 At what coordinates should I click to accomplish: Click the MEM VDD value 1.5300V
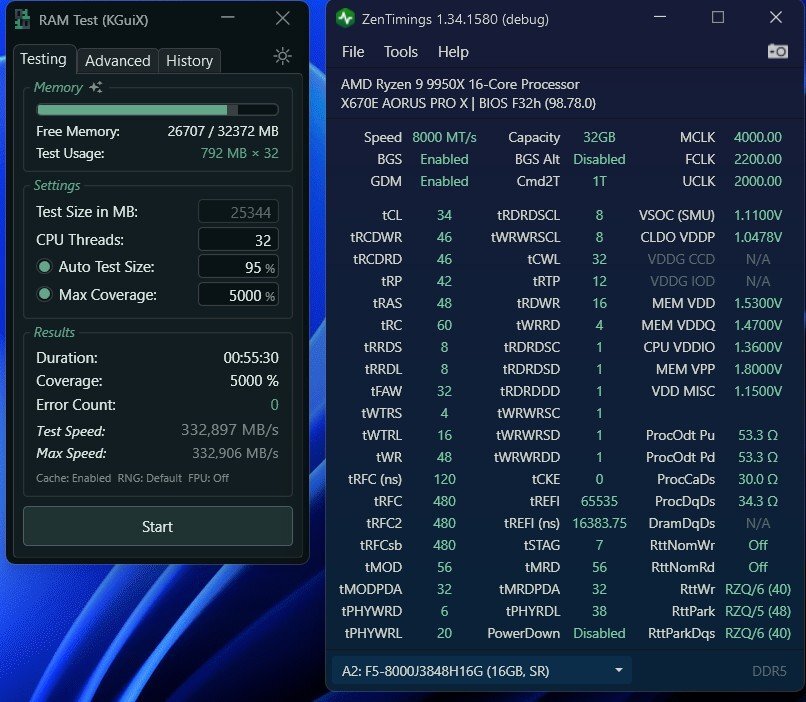pyautogui.click(x=758, y=303)
